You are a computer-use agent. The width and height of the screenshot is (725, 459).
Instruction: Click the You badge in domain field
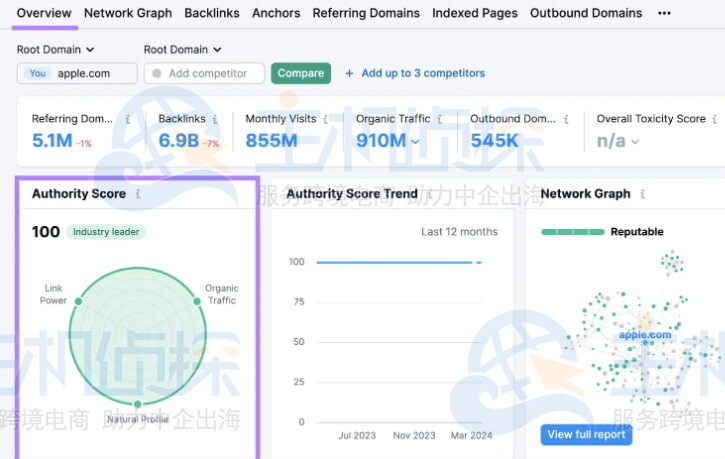(x=37, y=73)
